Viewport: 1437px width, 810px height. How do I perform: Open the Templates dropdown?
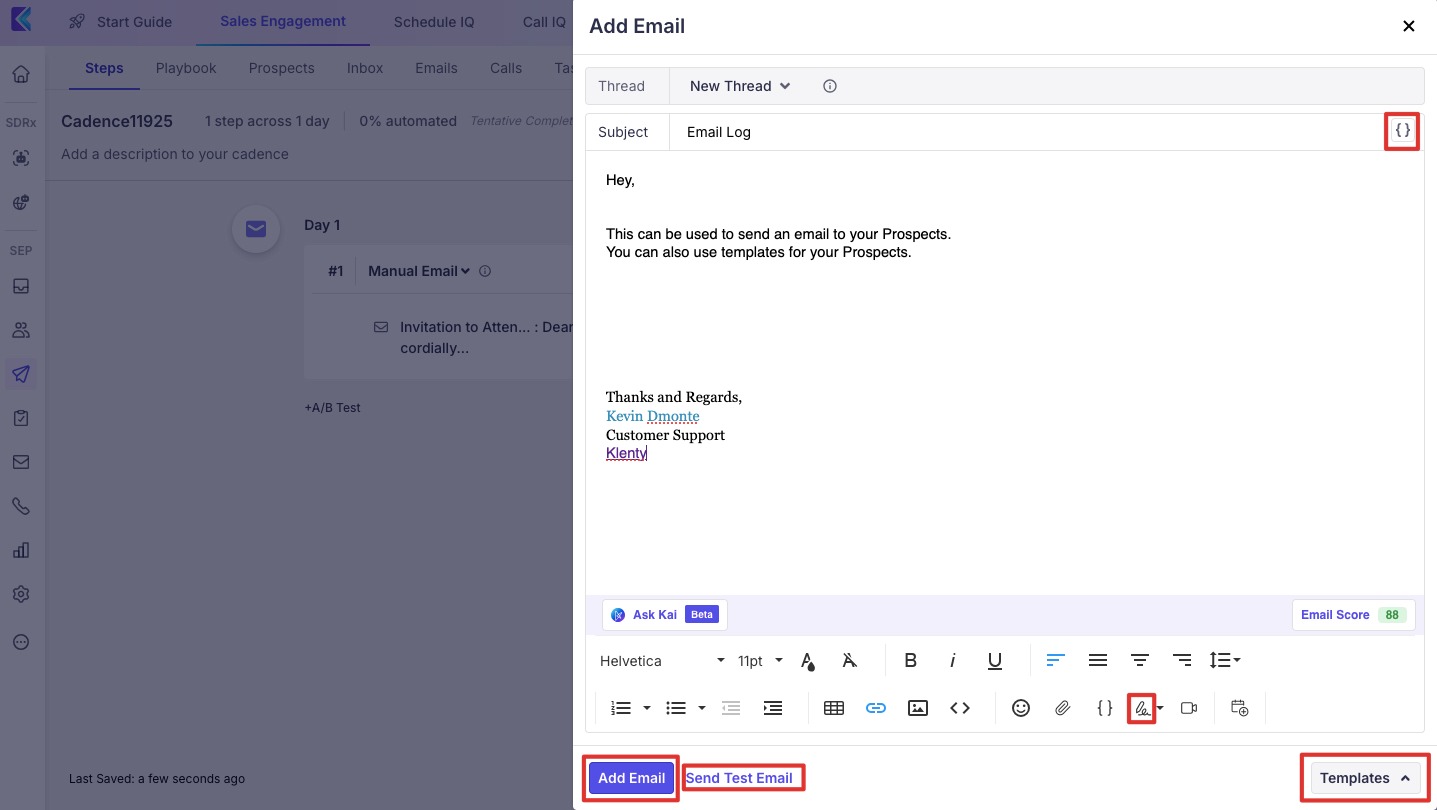(1364, 778)
